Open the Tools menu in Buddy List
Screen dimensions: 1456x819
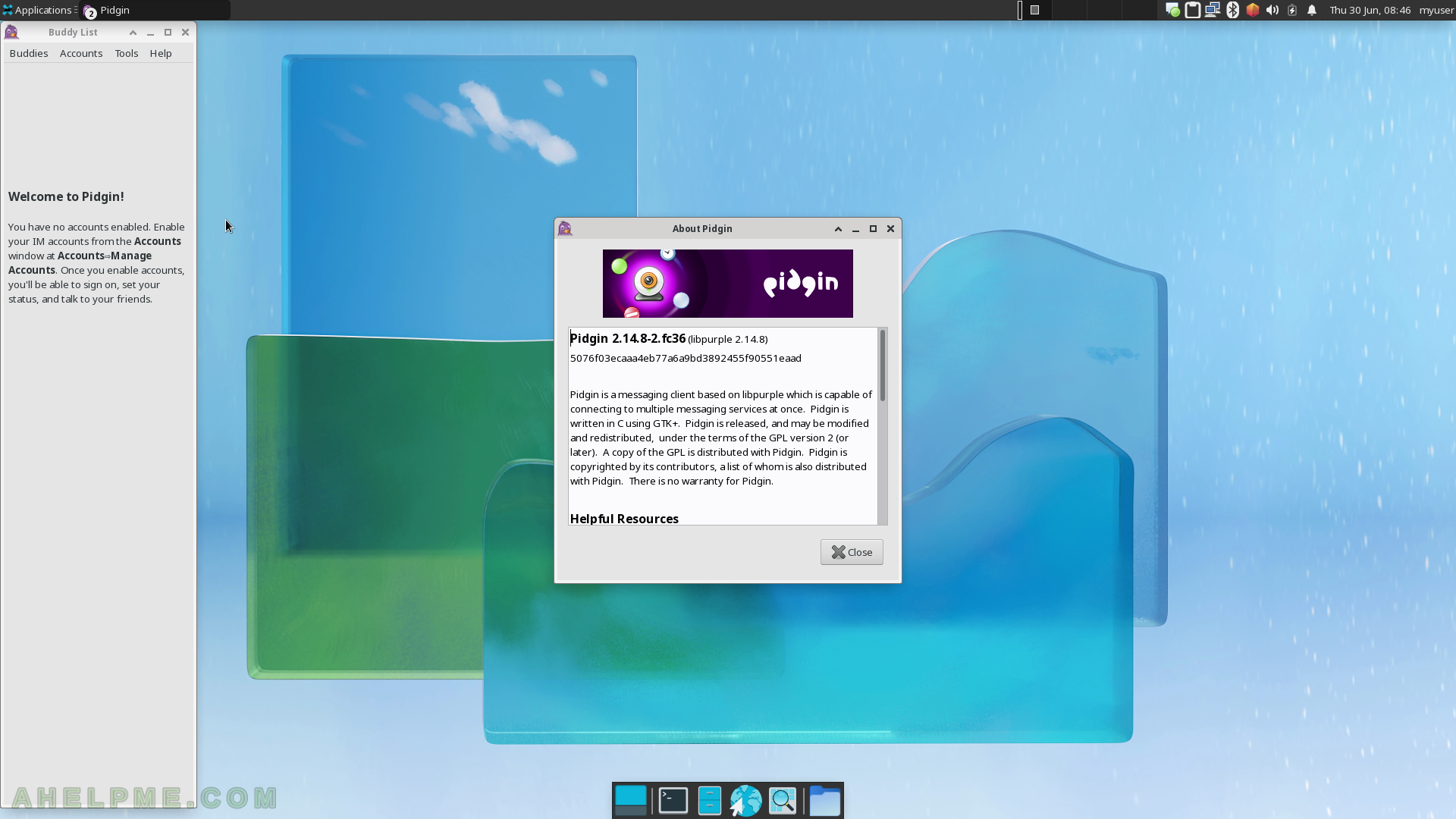(x=127, y=53)
